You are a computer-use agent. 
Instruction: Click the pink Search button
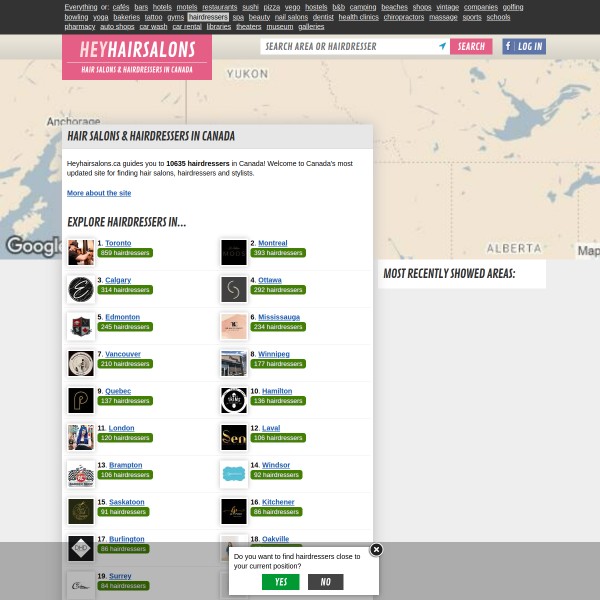[471, 46]
